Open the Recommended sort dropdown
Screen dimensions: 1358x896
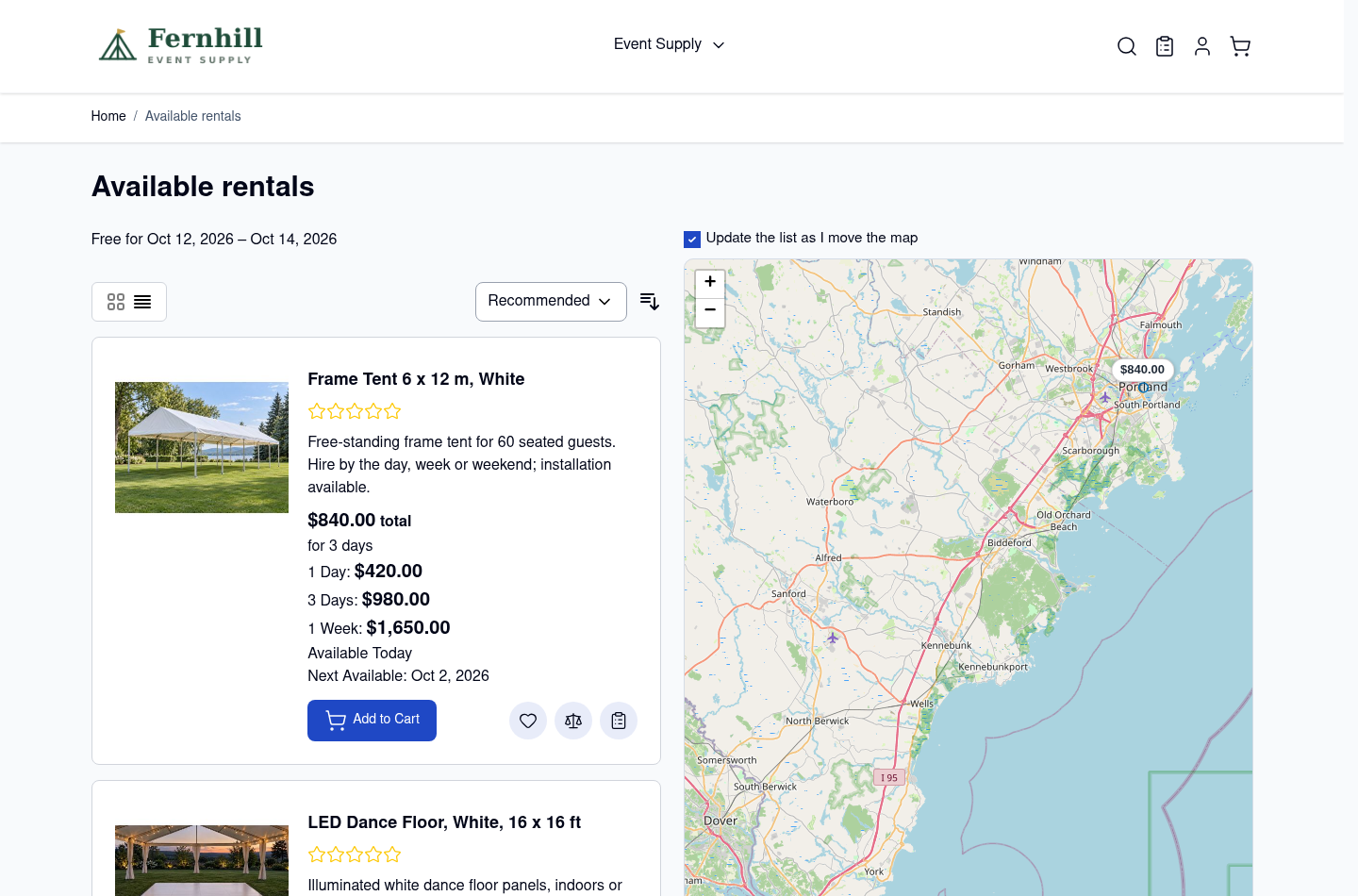point(551,302)
